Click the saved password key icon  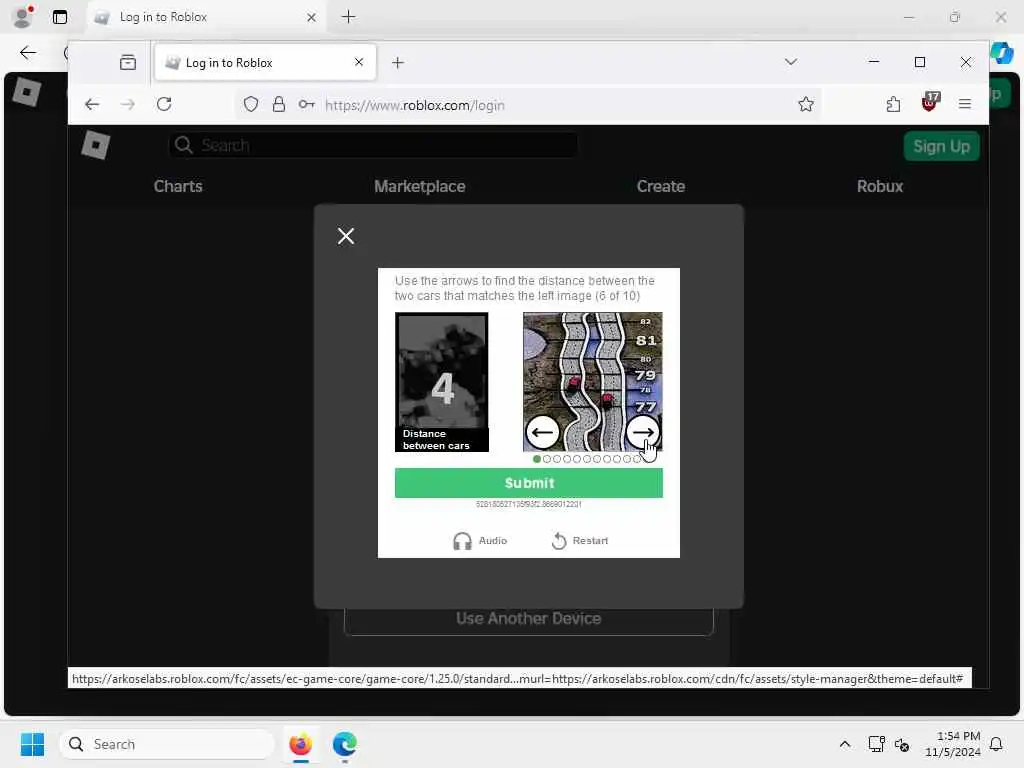(x=306, y=104)
